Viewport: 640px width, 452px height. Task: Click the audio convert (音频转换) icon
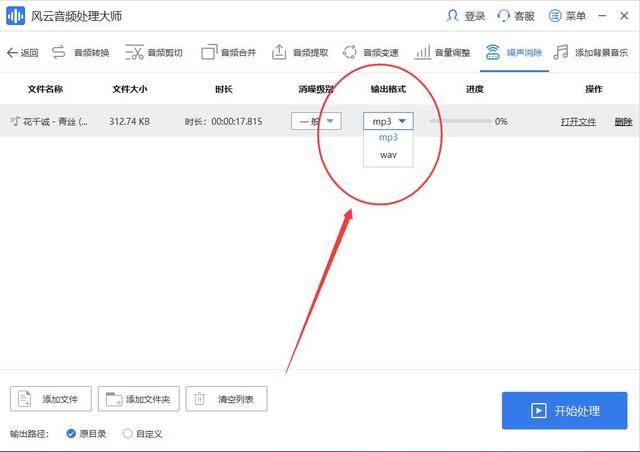[x=58, y=52]
